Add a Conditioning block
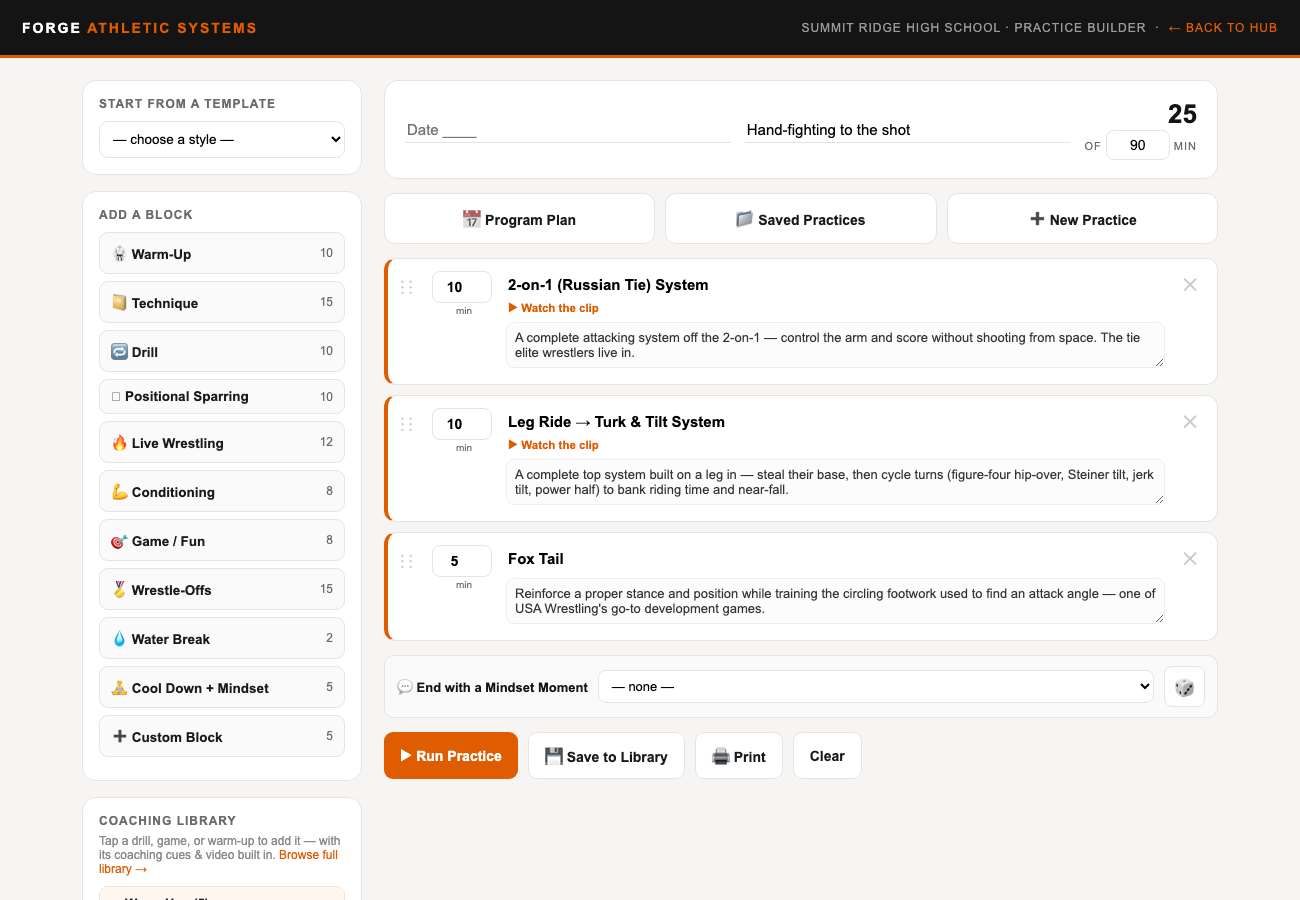The image size is (1300, 900). (222, 491)
